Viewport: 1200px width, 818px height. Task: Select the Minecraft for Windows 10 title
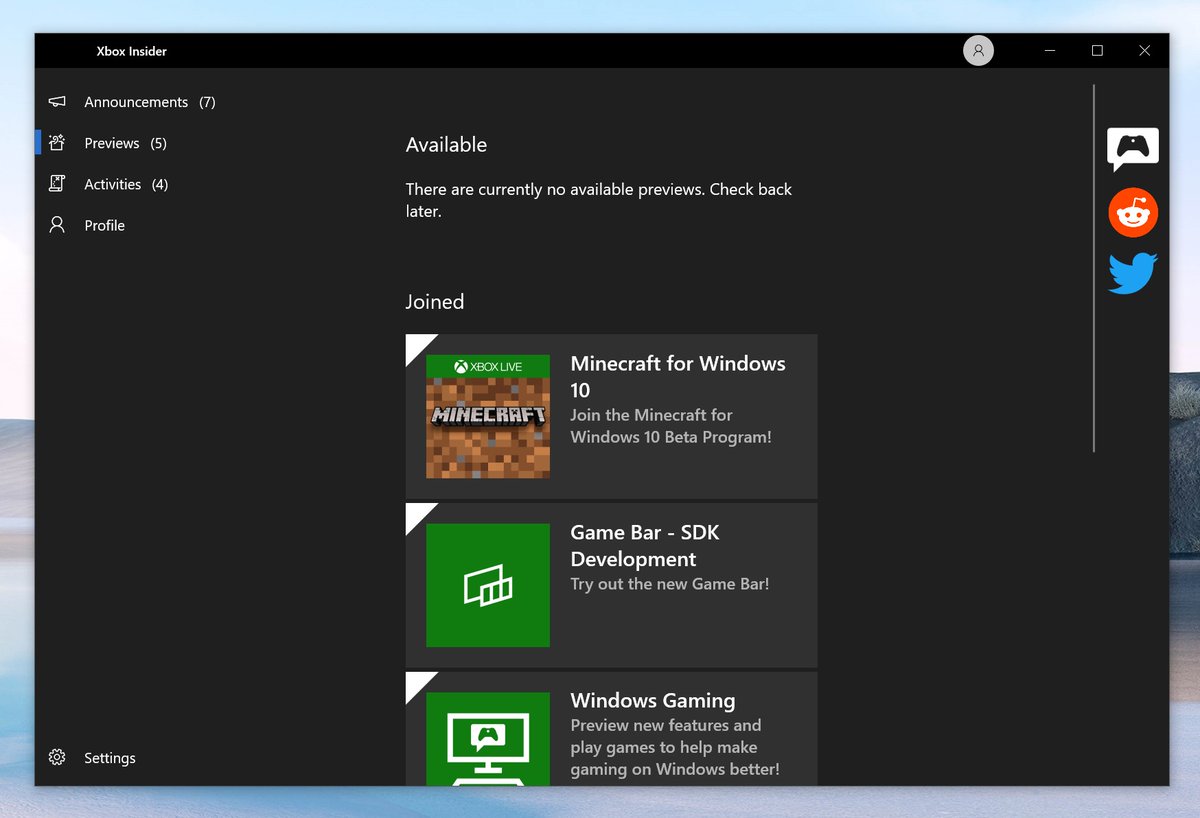(x=678, y=377)
